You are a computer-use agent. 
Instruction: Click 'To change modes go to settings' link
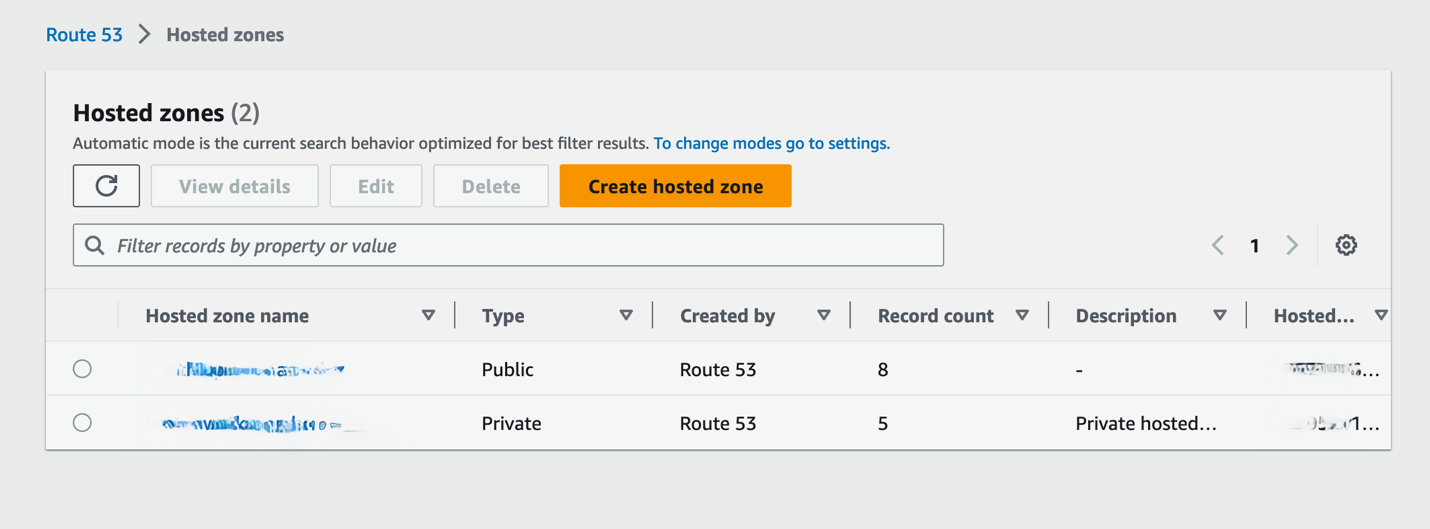(771, 143)
